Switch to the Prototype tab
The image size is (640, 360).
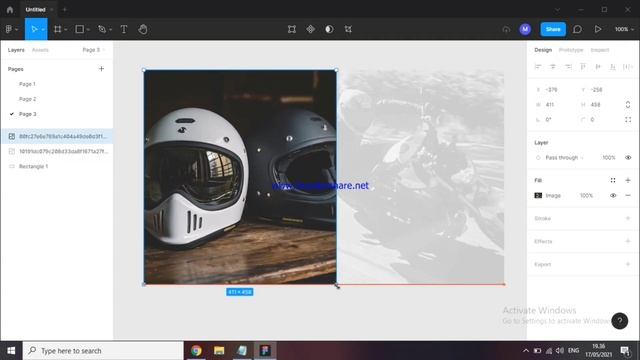click(x=571, y=50)
